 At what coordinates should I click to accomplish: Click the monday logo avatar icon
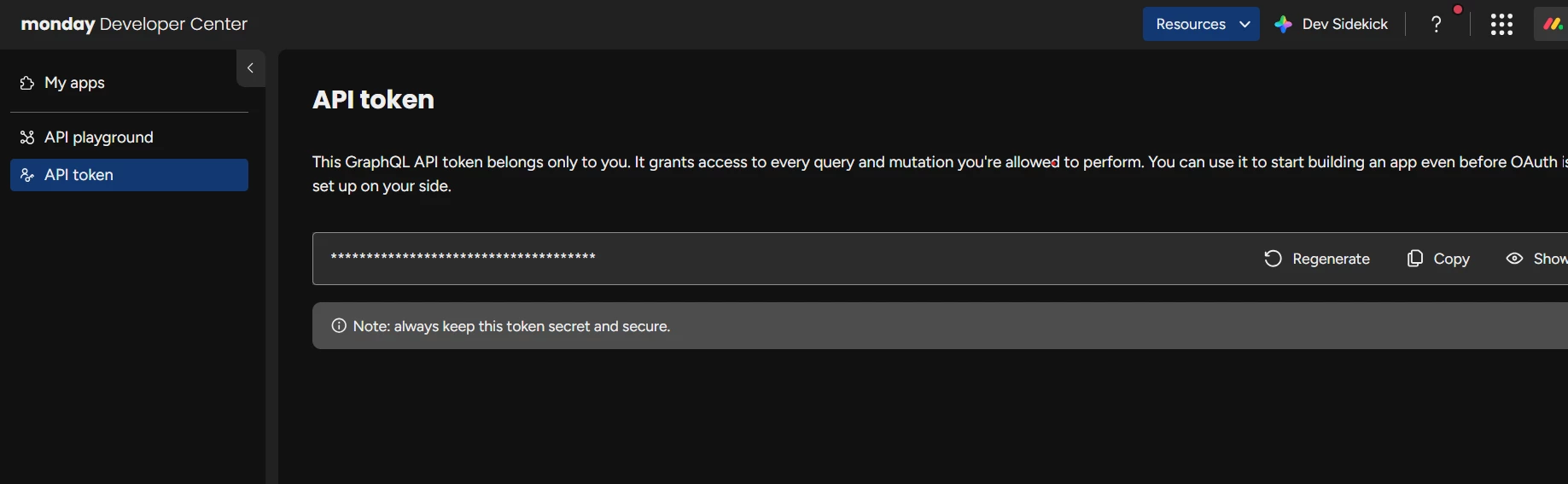[x=1553, y=25]
